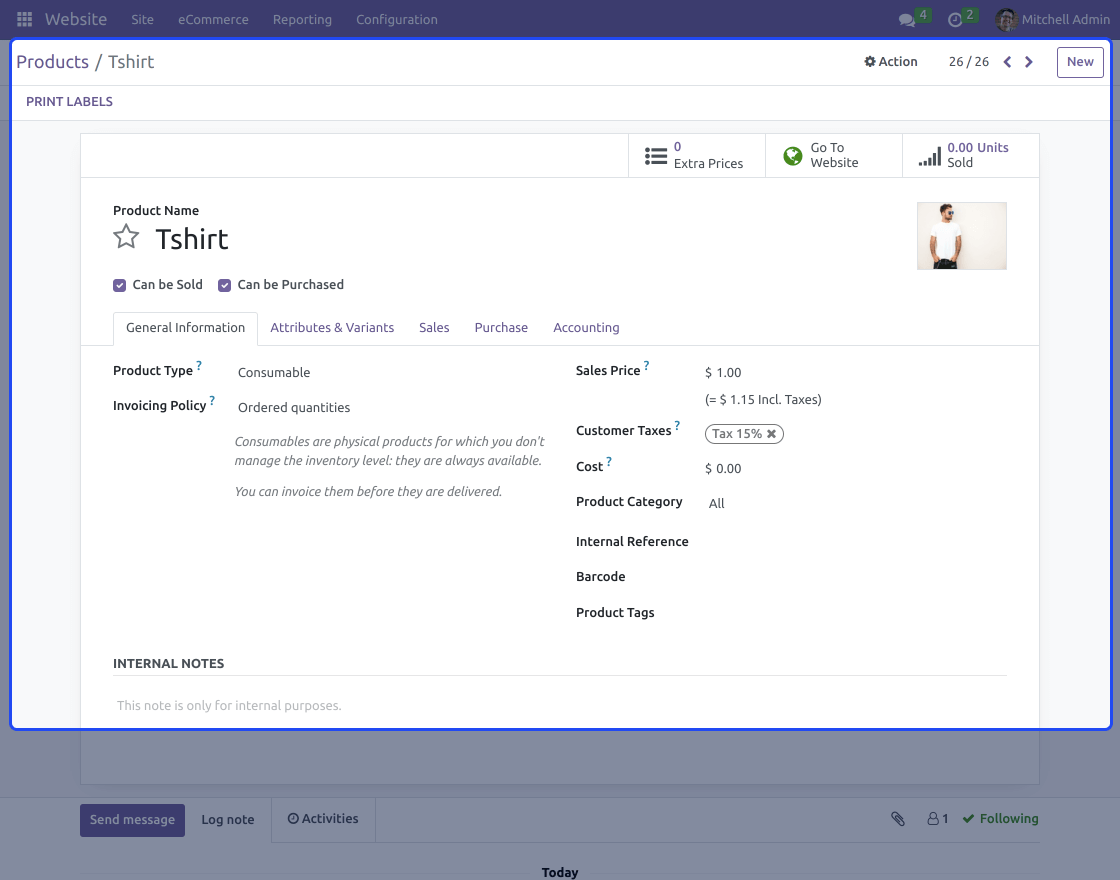This screenshot has width=1120, height=880.
Task: Click the Units Sold bar chart icon
Action: (x=930, y=156)
